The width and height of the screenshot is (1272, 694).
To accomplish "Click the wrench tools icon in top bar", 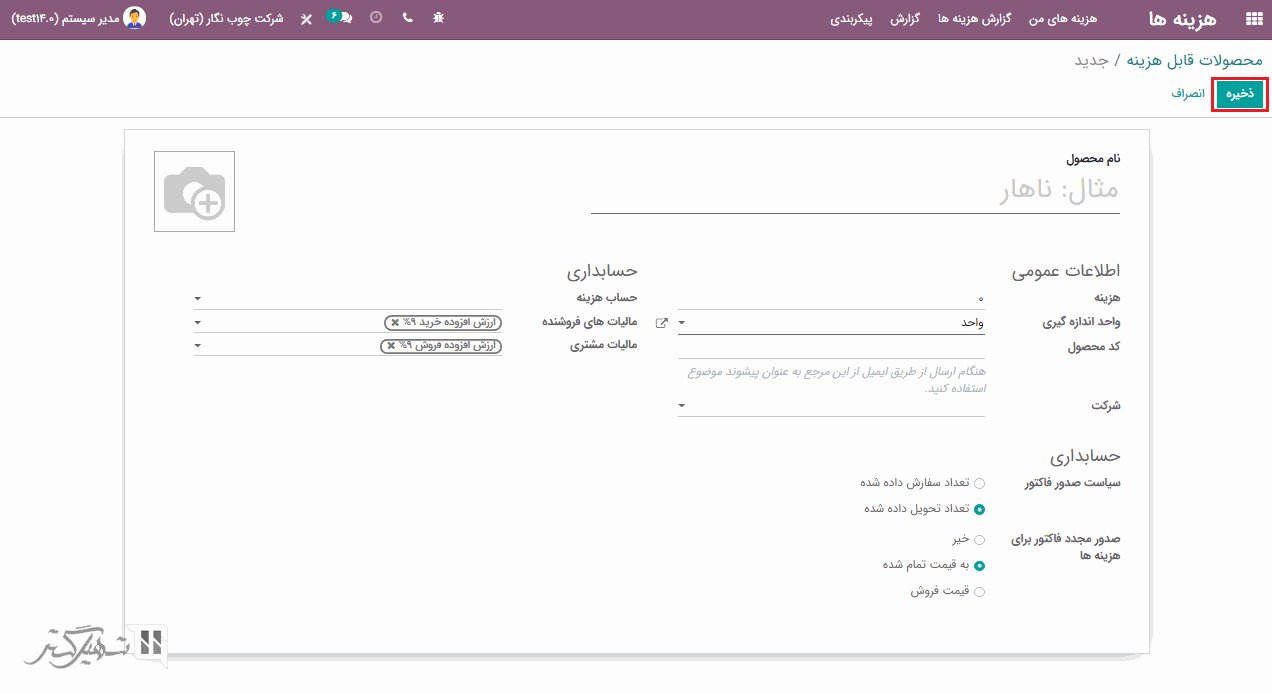I will tap(306, 19).
